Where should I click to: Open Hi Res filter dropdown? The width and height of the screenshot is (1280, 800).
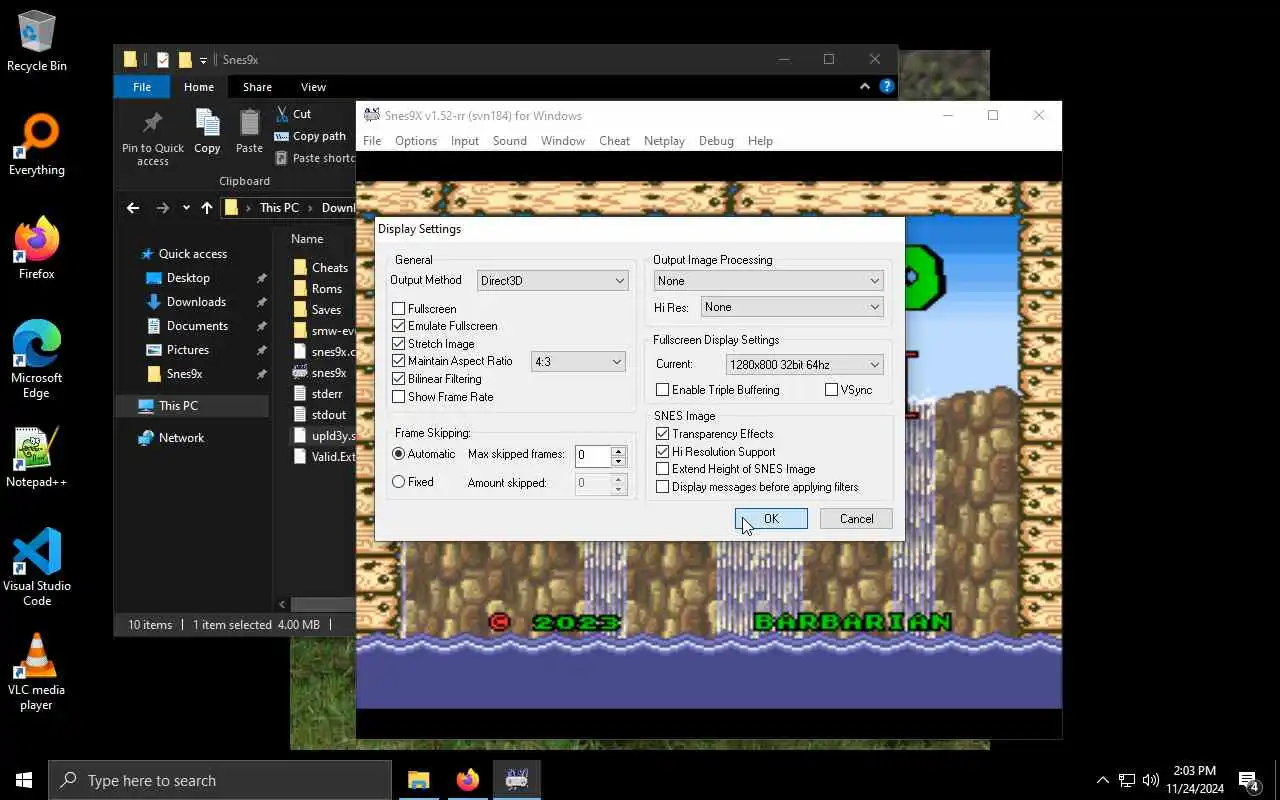791,307
